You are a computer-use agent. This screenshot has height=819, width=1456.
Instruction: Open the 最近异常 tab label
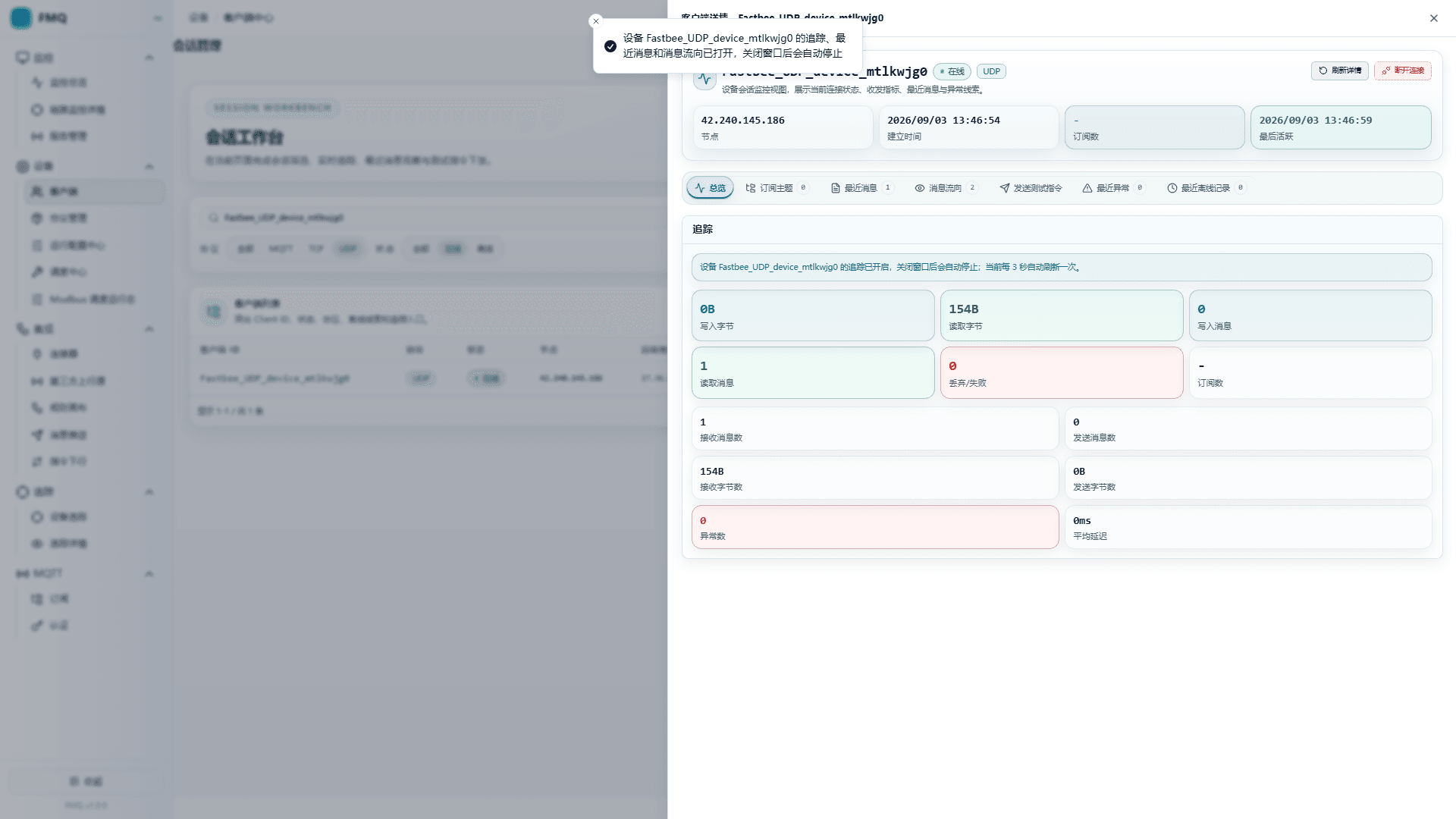coord(1112,188)
